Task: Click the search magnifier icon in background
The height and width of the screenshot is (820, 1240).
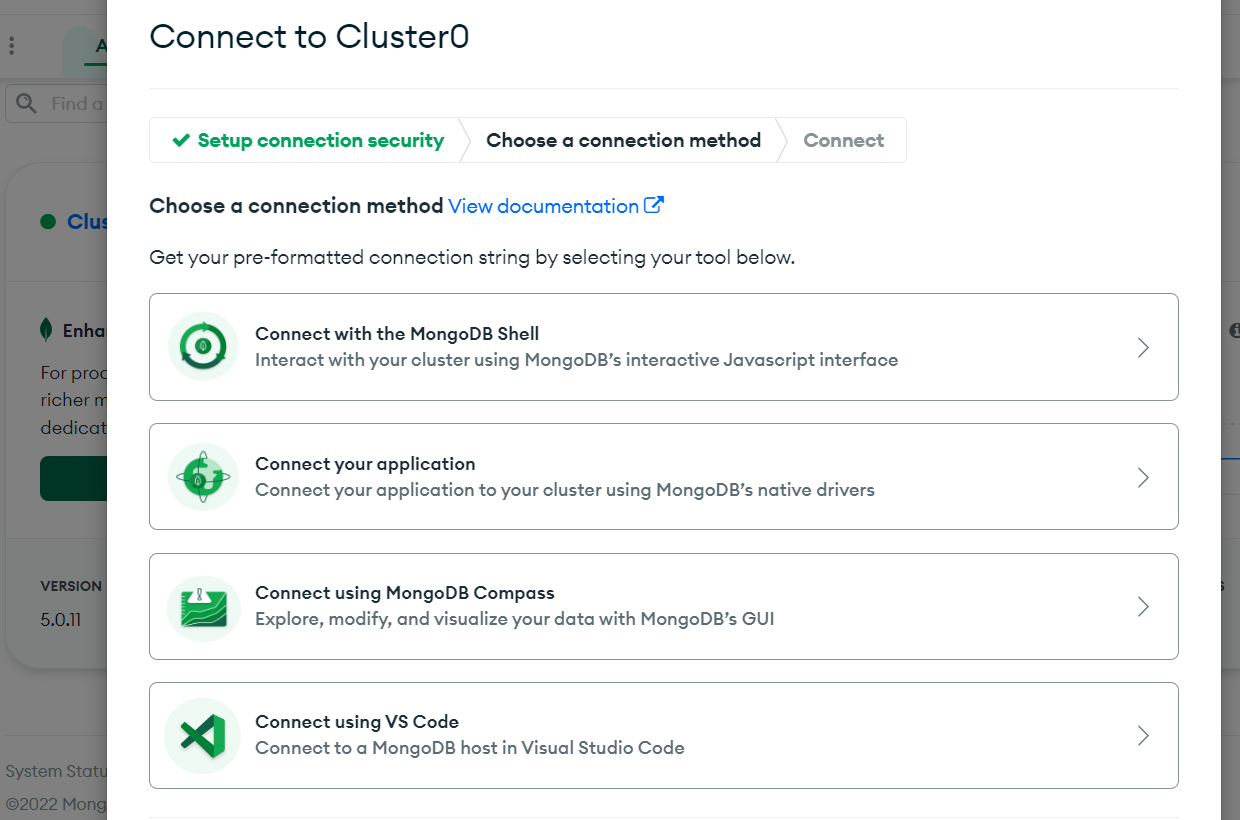Action: (27, 104)
